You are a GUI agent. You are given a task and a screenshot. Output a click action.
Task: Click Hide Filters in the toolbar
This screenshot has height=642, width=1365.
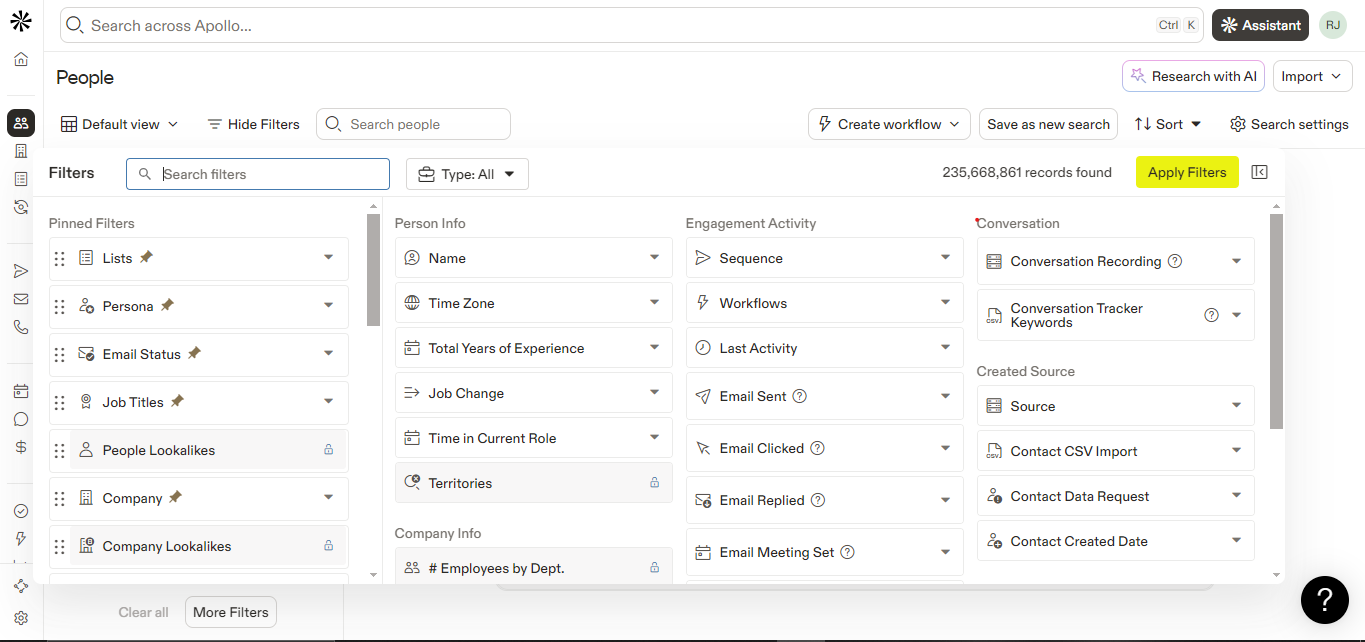[x=253, y=123]
